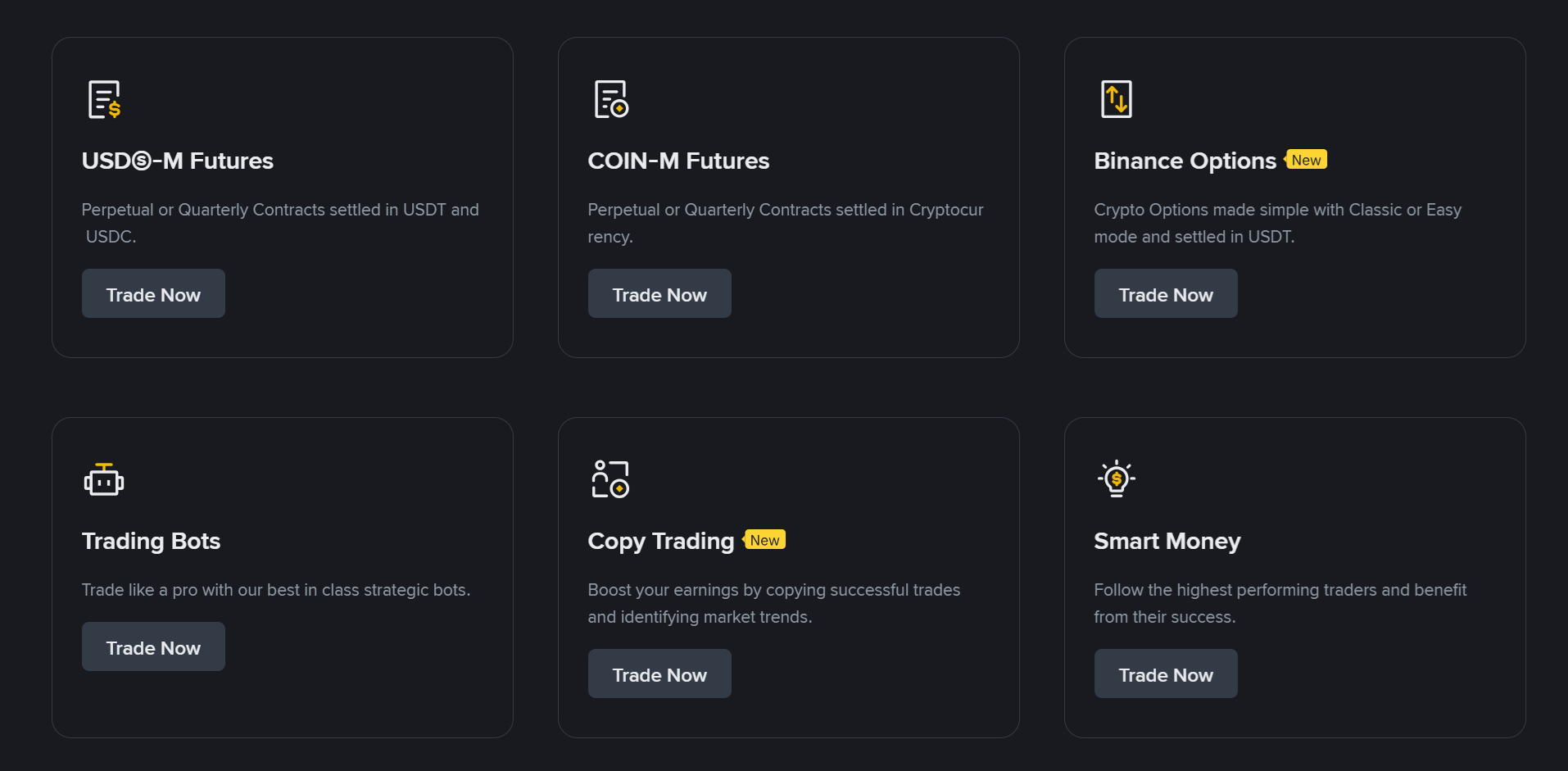The width and height of the screenshot is (1568, 771).
Task: Click the Smart Money lightbulb icon
Action: [1116, 479]
